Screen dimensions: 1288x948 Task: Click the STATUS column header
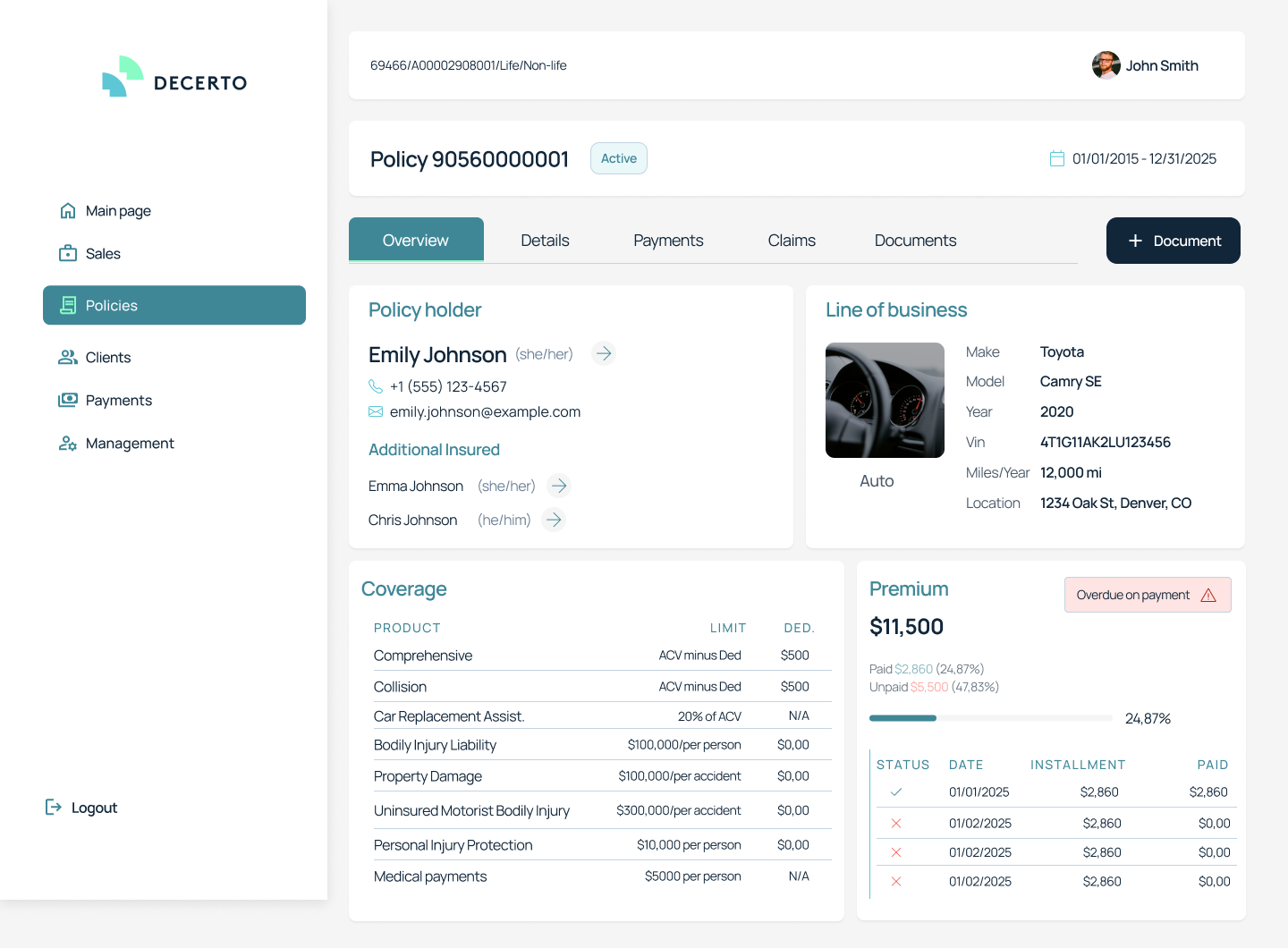(x=902, y=765)
